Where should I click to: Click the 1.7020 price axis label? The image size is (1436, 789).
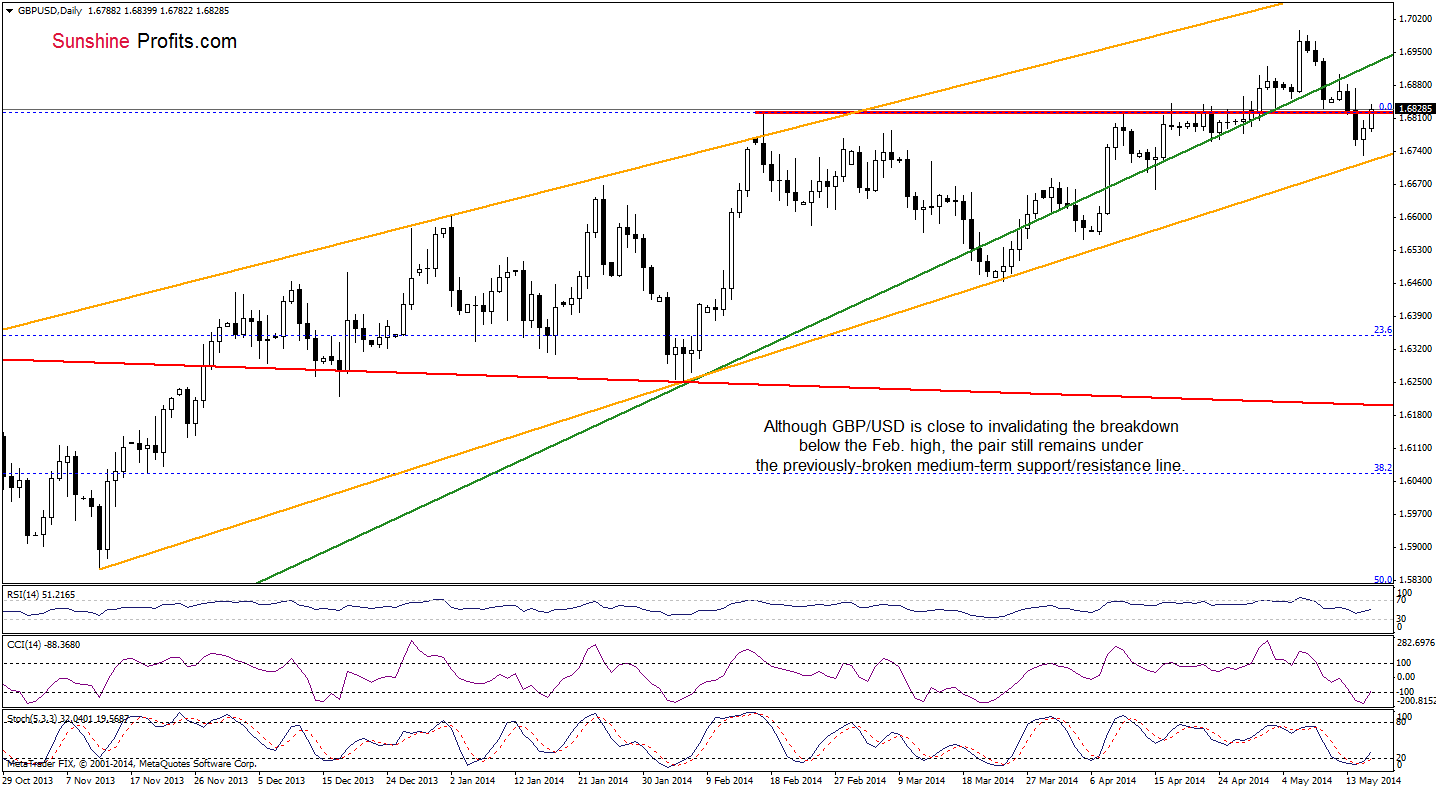(1416, 19)
